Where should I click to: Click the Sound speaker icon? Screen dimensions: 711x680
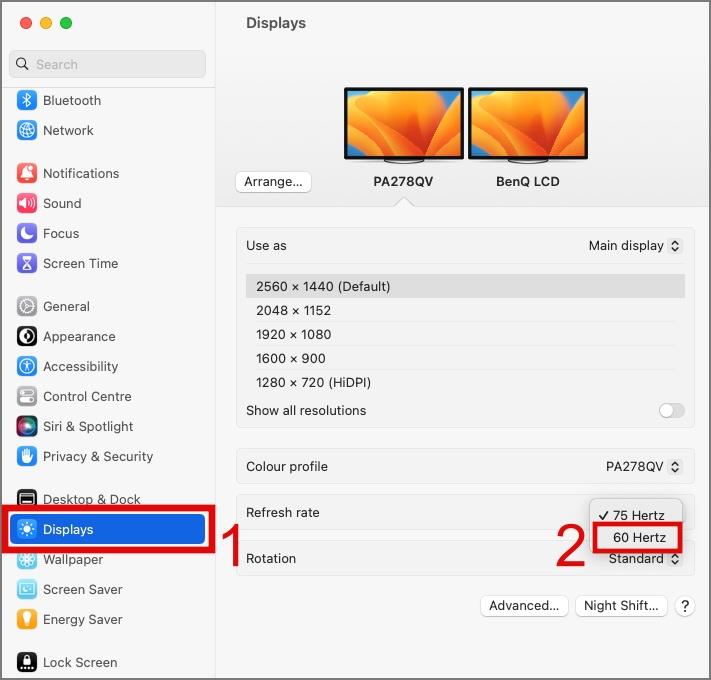(x=27, y=203)
